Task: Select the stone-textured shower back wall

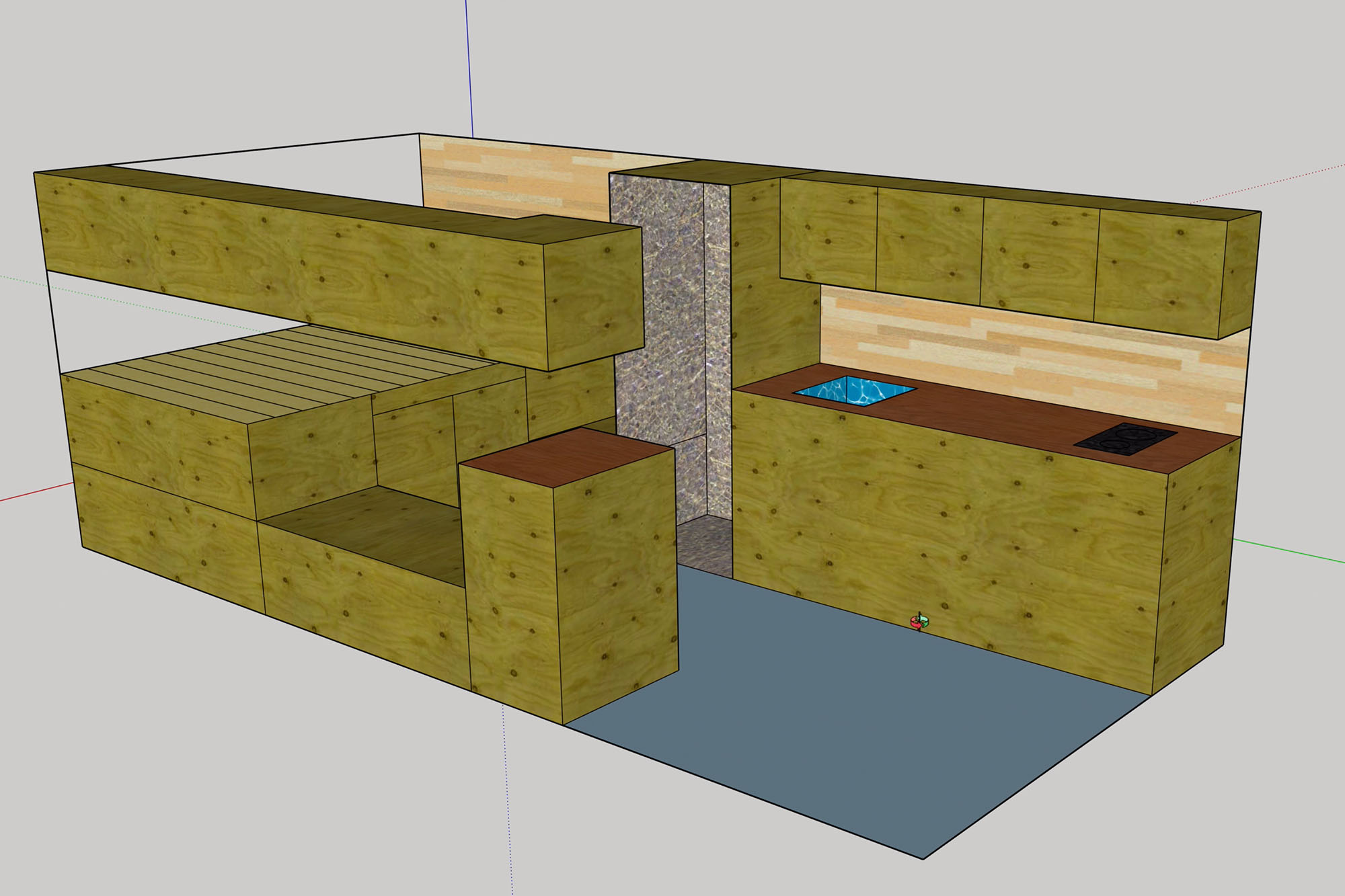Action: 658,309
